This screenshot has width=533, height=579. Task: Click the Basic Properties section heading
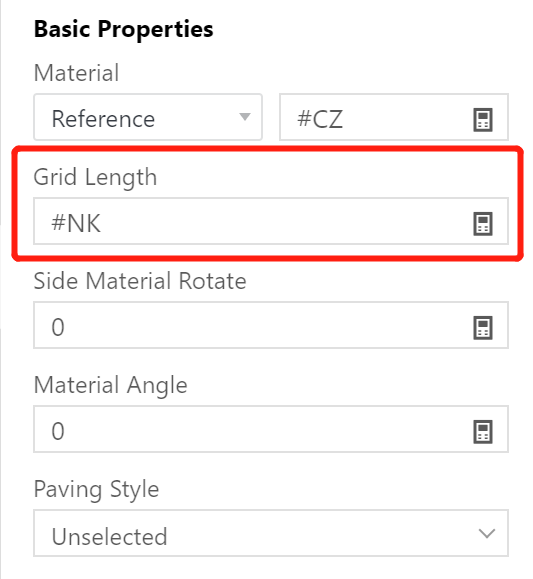[x=124, y=30]
